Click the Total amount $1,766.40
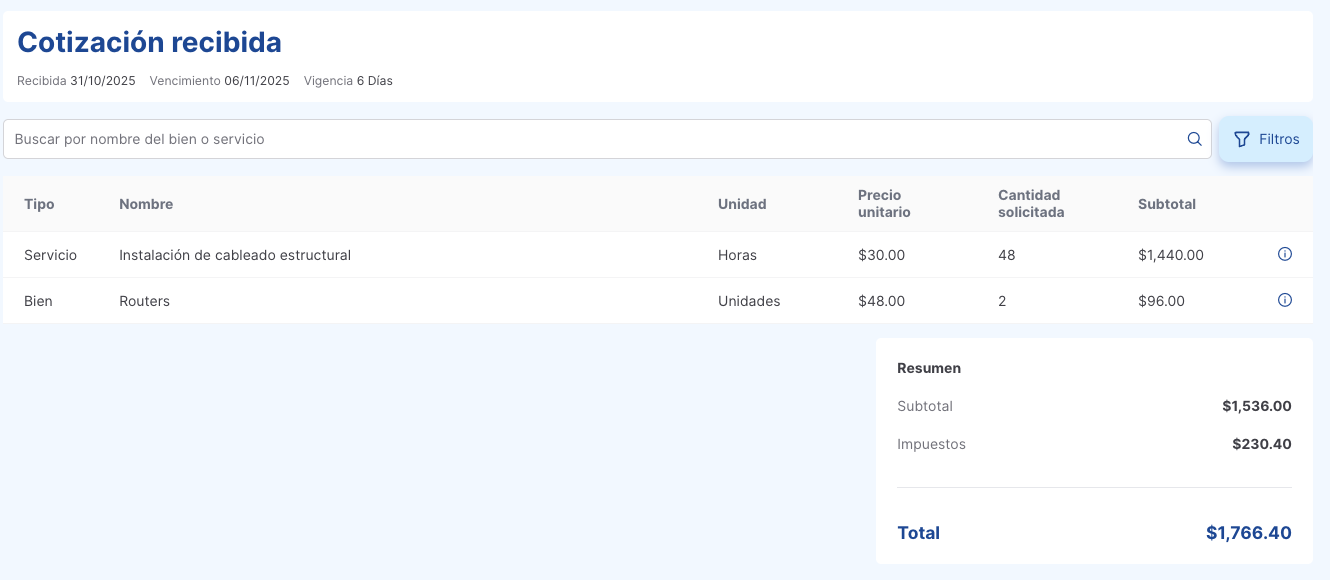This screenshot has width=1330, height=580. tap(1248, 533)
